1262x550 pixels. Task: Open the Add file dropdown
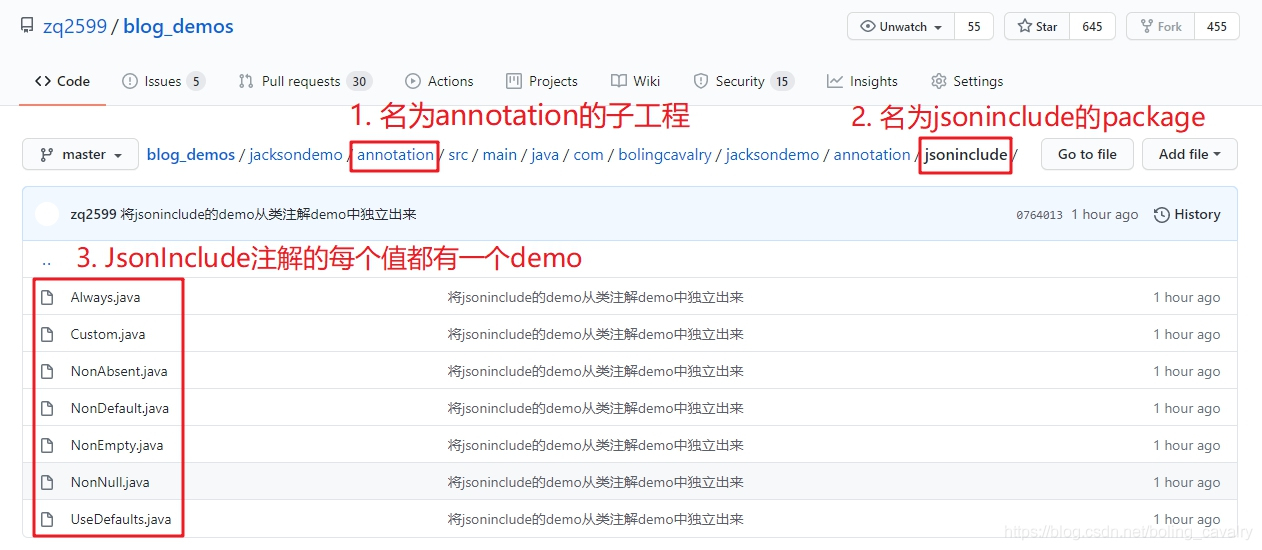click(x=1190, y=154)
